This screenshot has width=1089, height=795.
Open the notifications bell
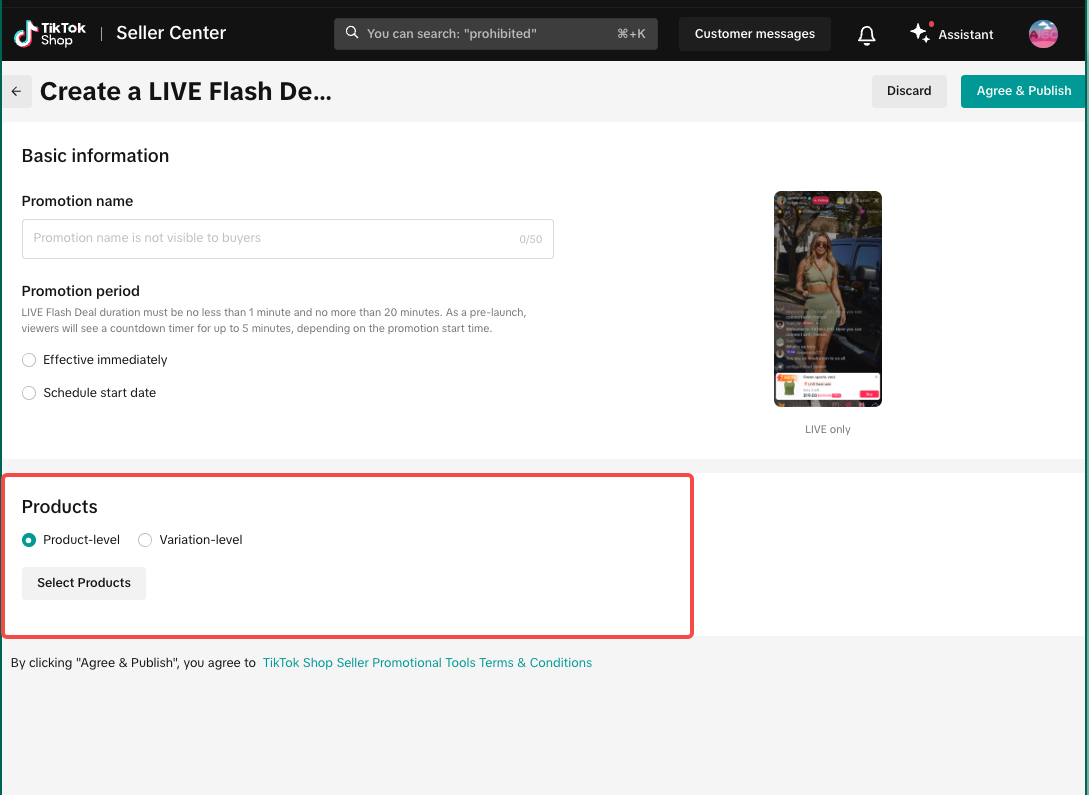[x=867, y=35]
